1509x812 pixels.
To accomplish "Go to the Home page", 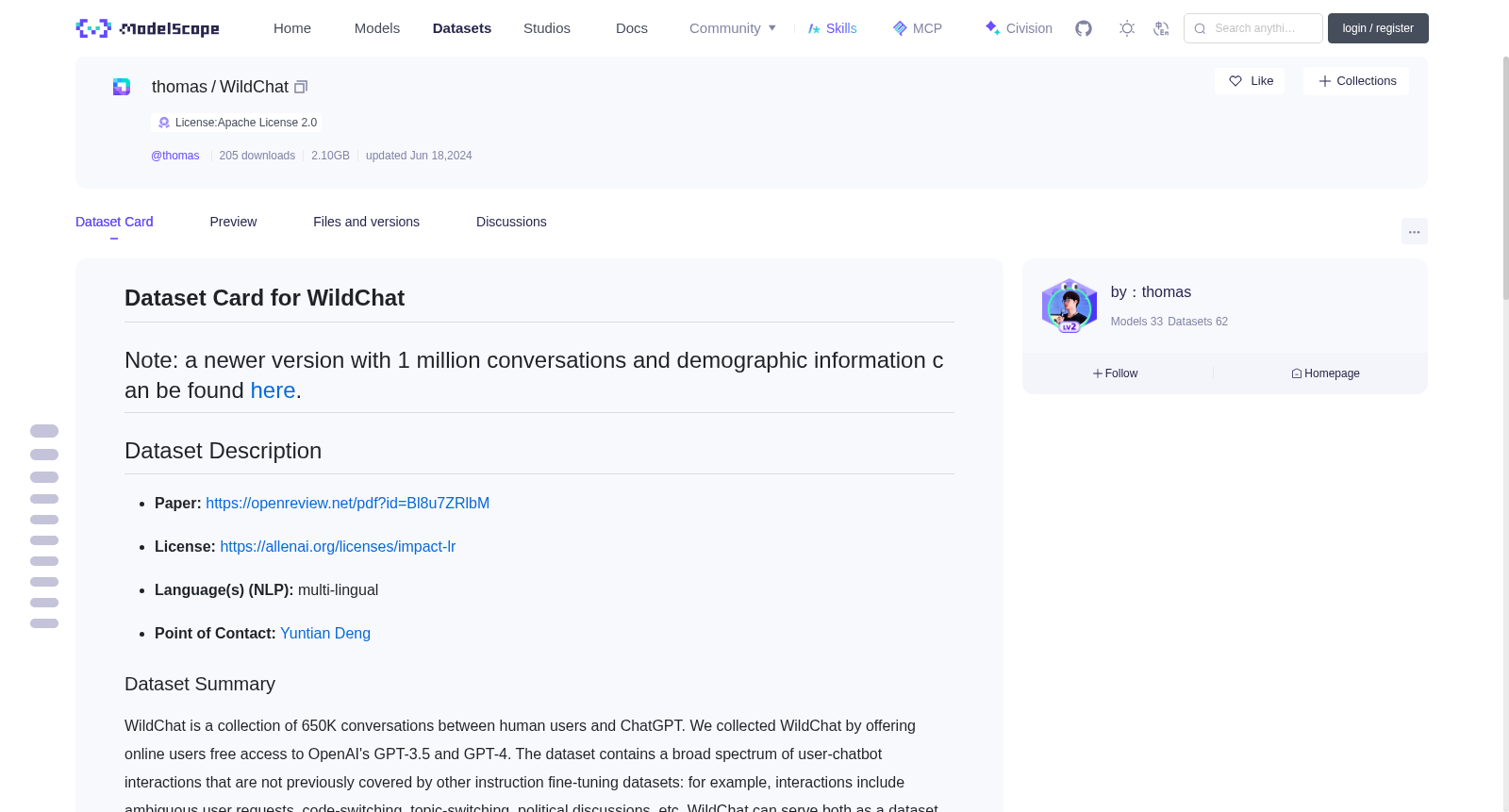I will coord(292,28).
